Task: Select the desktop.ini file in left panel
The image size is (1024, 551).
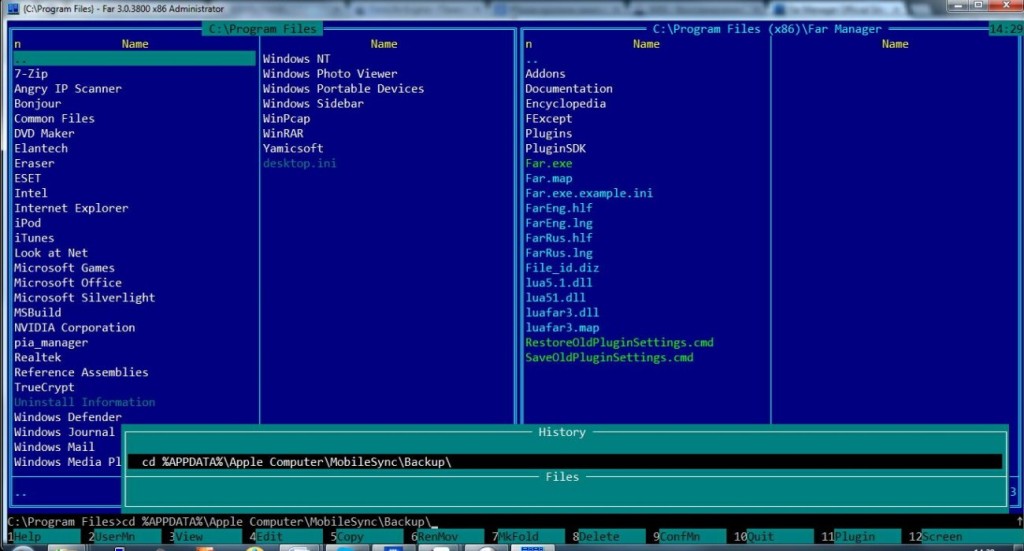Action: [297, 164]
